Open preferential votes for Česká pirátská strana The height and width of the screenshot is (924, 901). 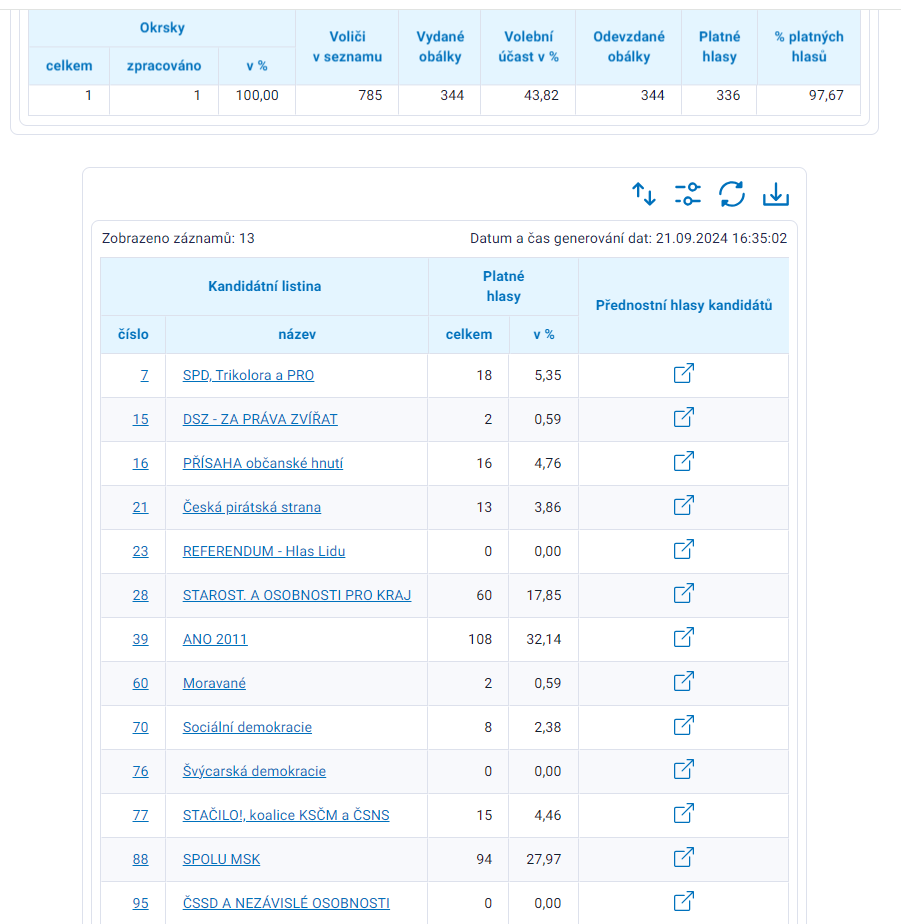coord(684,505)
